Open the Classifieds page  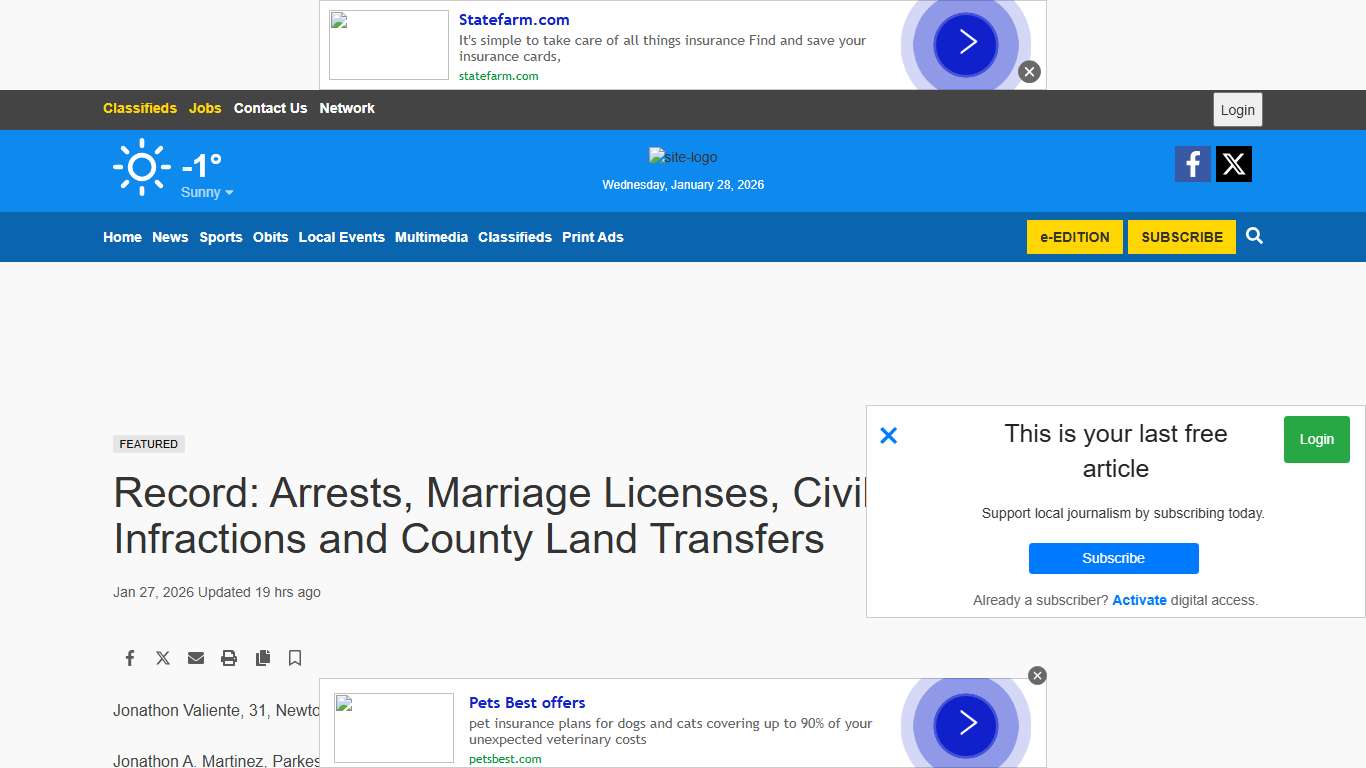point(514,237)
